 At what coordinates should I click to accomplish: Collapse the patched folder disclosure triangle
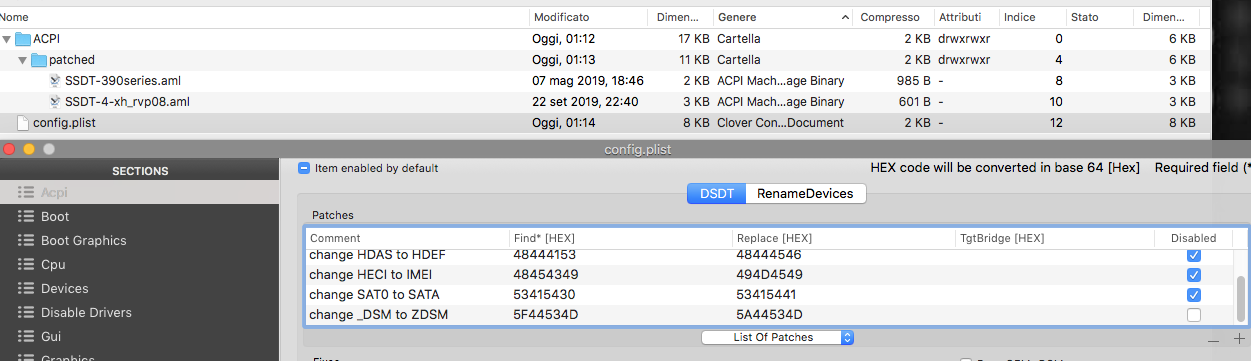pos(23,60)
